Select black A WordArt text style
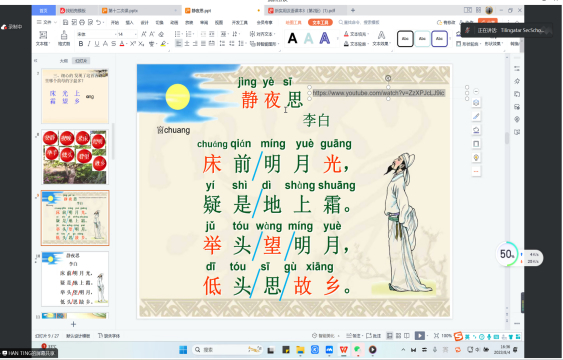The width and height of the screenshot is (563, 360). coord(293,38)
